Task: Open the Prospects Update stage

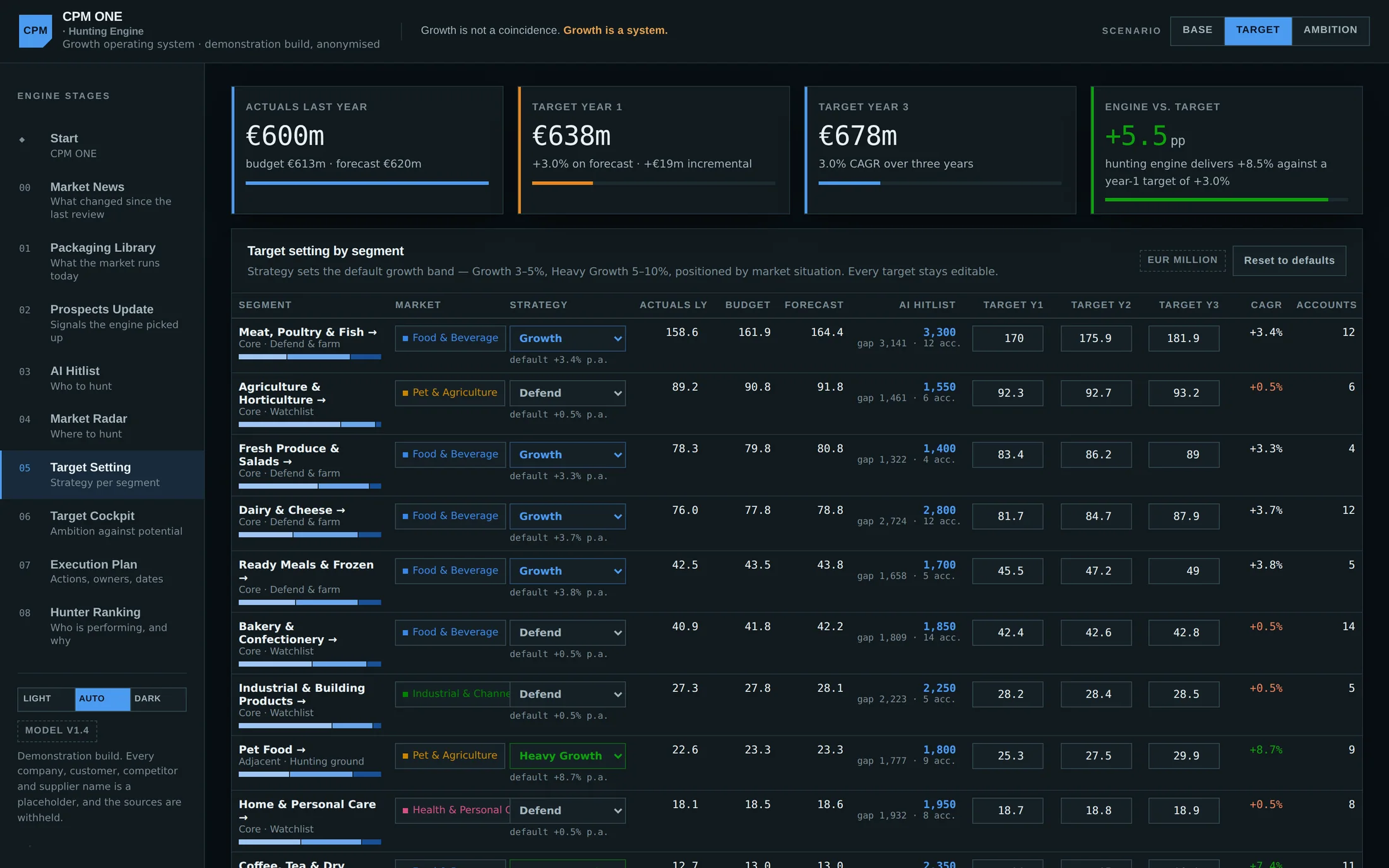Action: tap(102, 323)
